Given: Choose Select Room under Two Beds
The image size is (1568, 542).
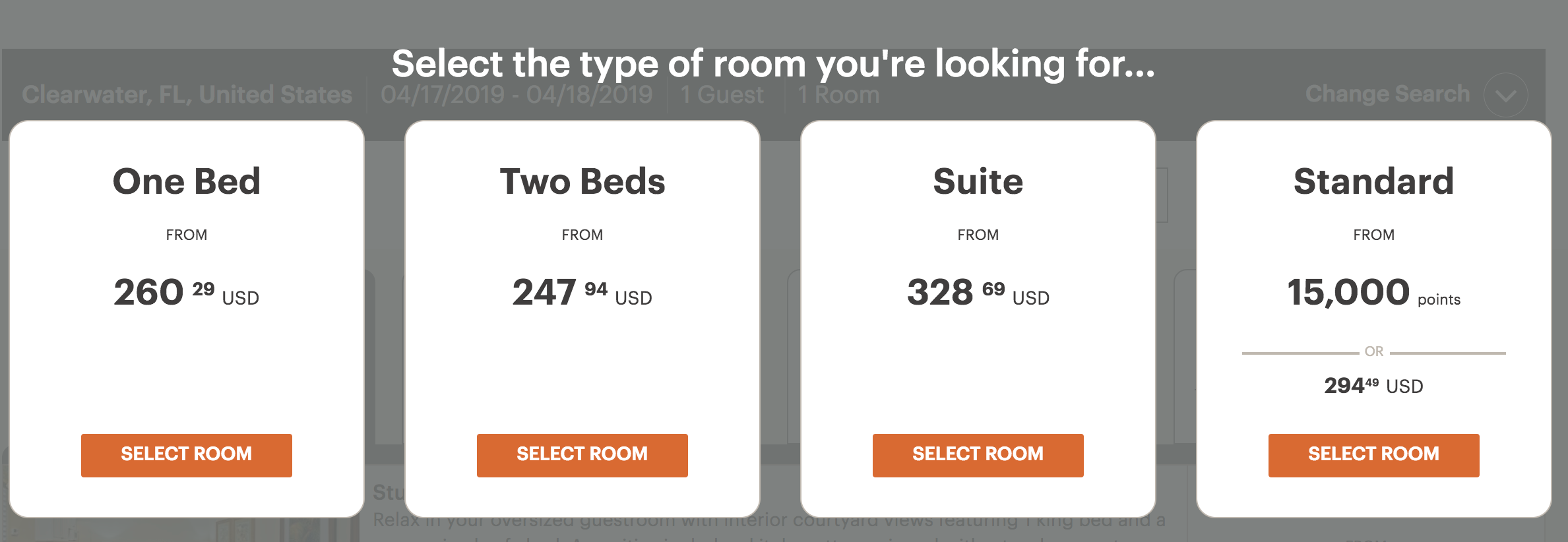Looking at the screenshot, I should pyautogui.click(x=582, y=455).
